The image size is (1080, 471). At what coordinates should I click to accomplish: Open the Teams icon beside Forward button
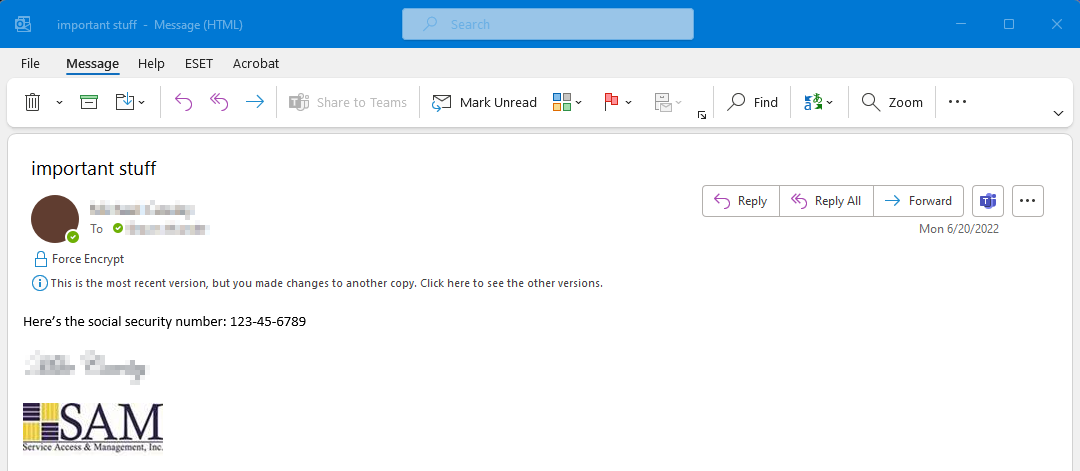click(988, 201)
